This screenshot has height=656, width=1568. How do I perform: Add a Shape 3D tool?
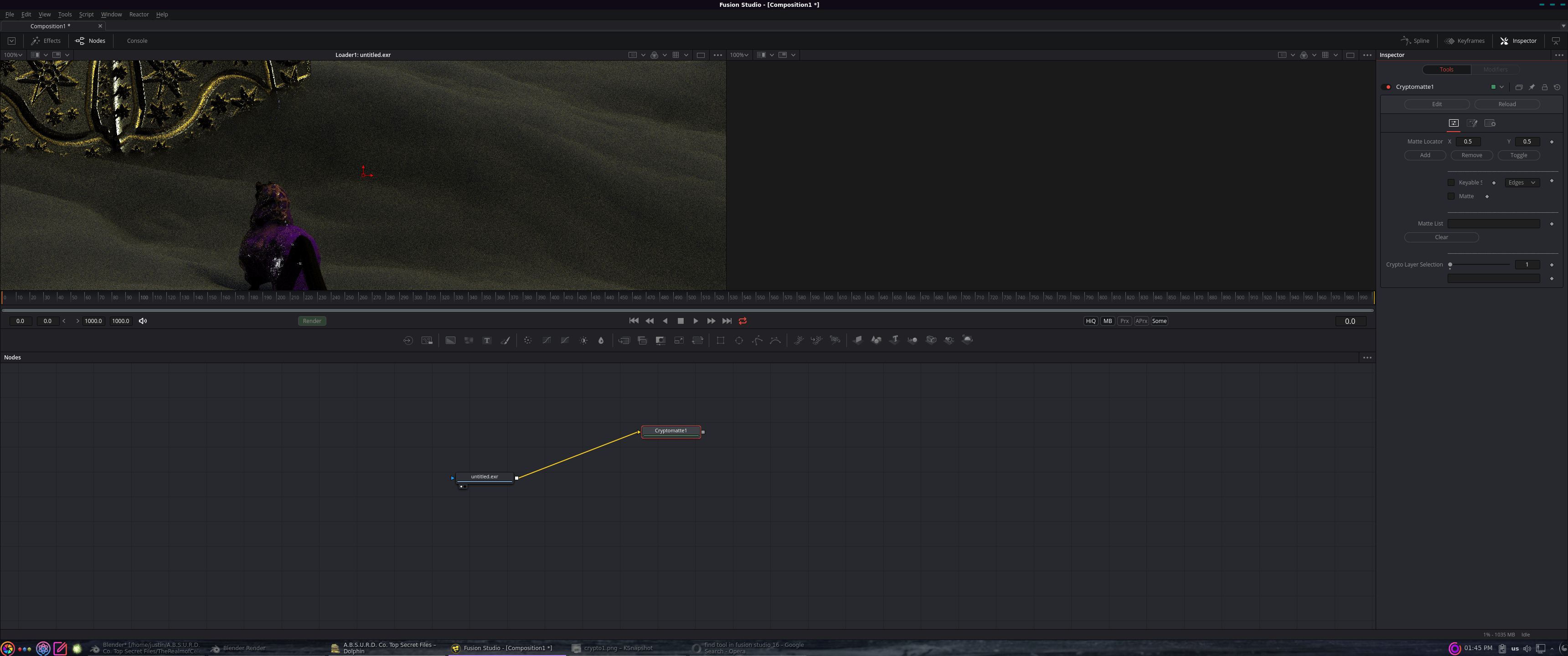[876, 340]
